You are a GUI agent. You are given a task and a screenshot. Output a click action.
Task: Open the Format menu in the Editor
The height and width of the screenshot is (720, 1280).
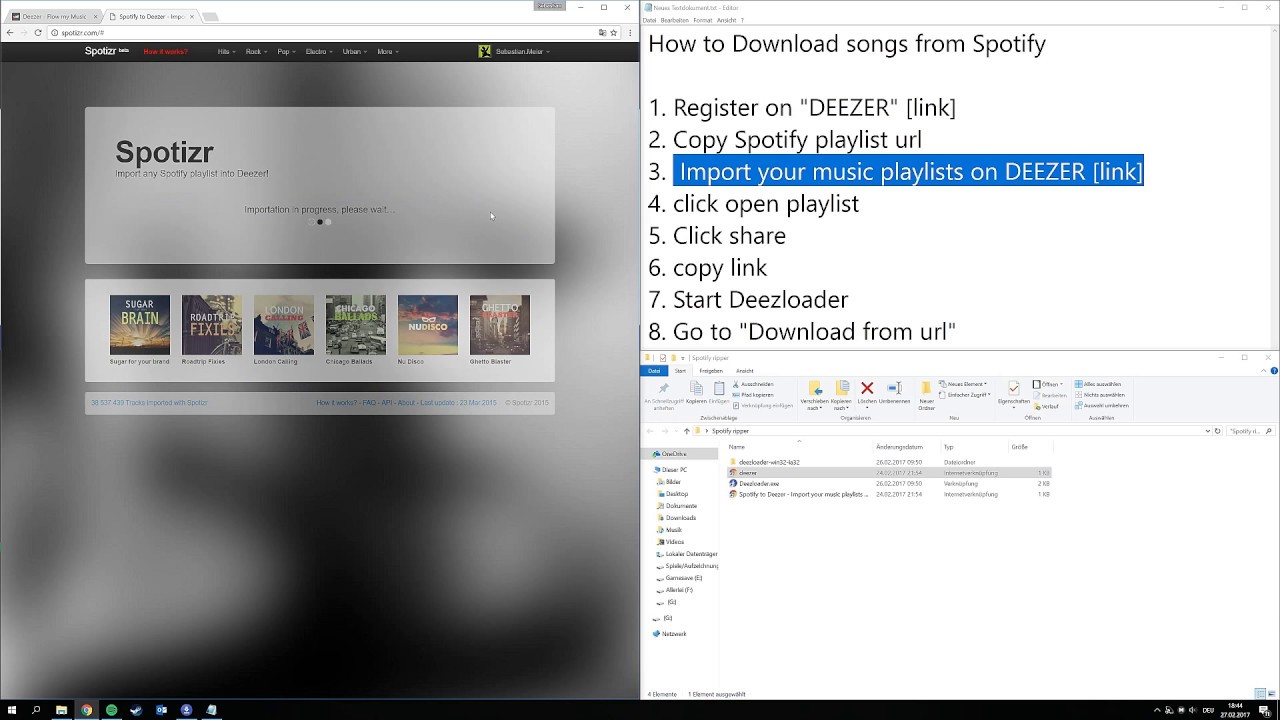coord(703,20)
